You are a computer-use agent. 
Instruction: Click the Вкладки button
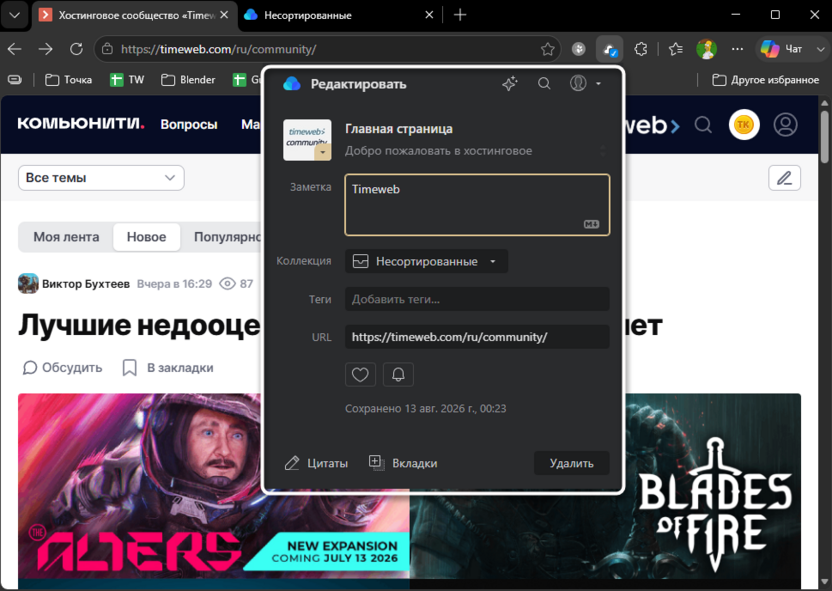coord(403,463)
